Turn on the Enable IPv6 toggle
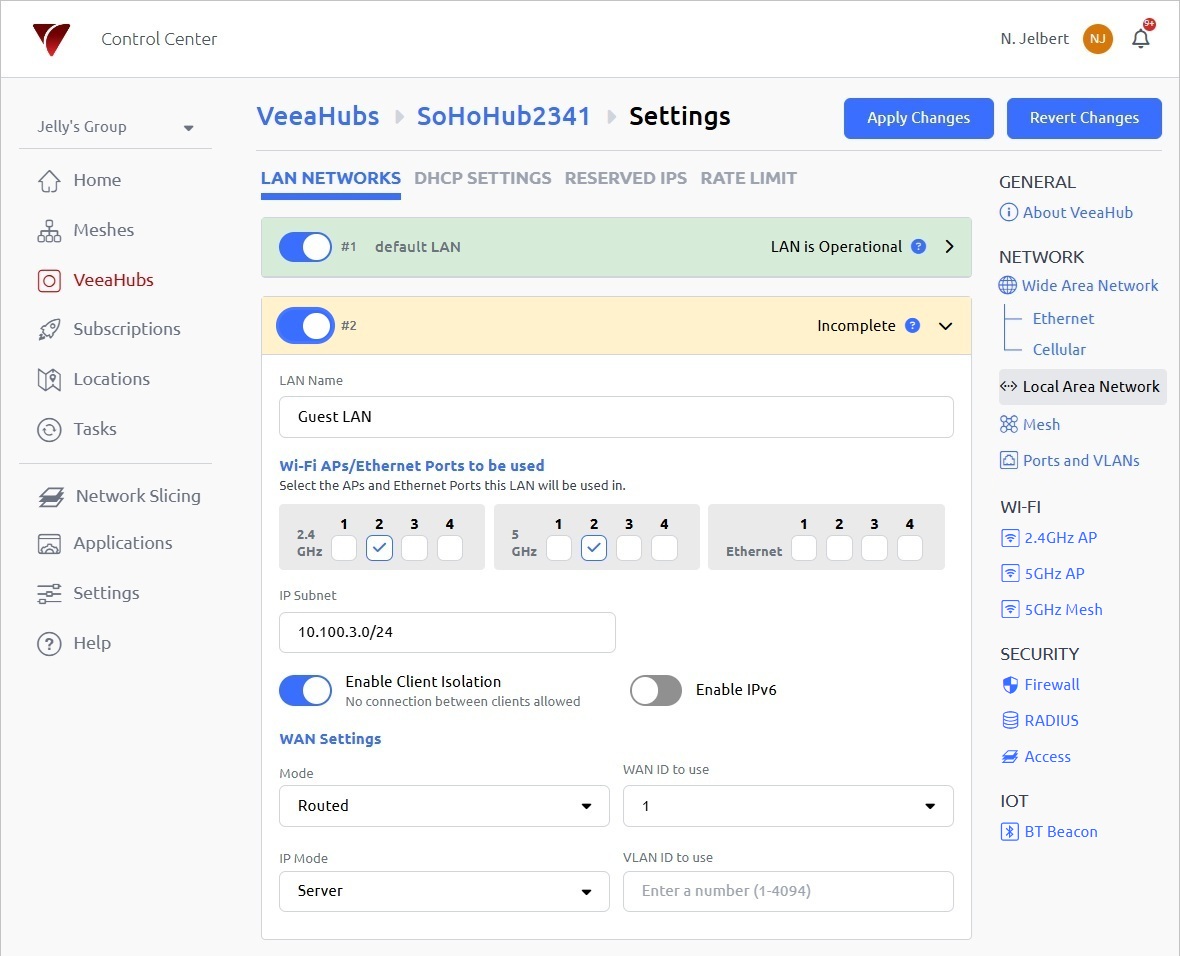The width and height of the screenshot is (1180, 956). click(656, 690)
